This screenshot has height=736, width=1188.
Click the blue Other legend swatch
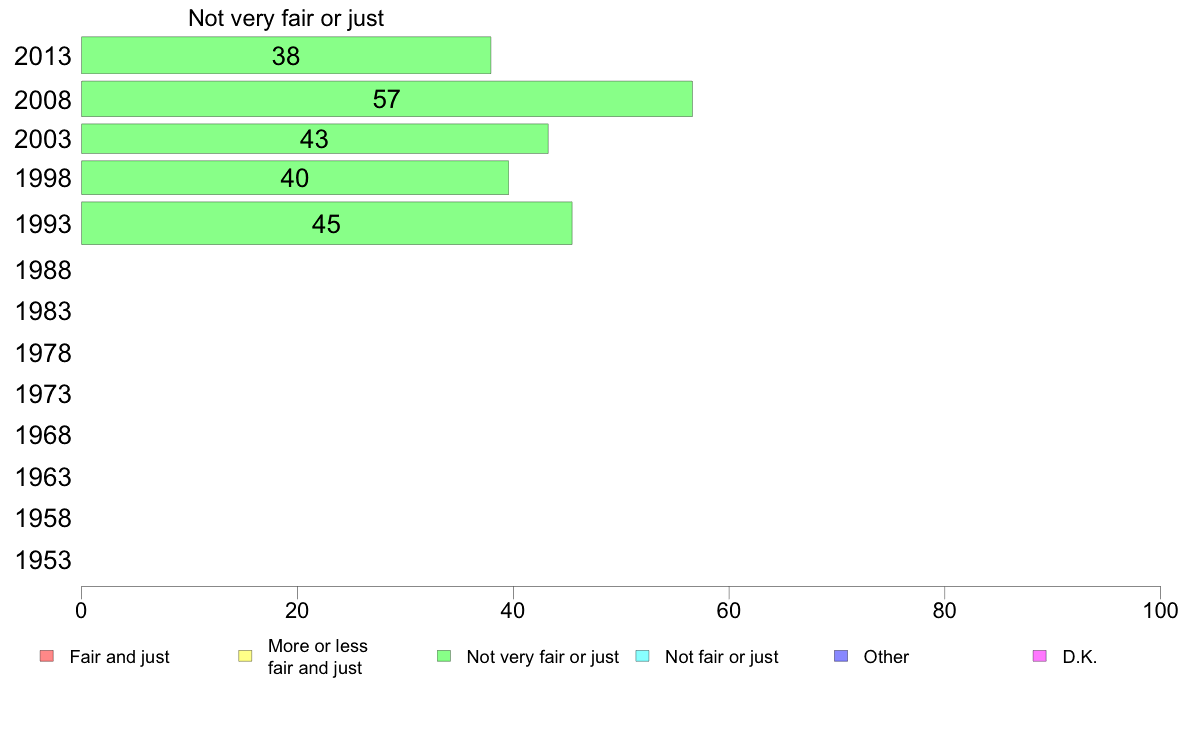(841, 656)
